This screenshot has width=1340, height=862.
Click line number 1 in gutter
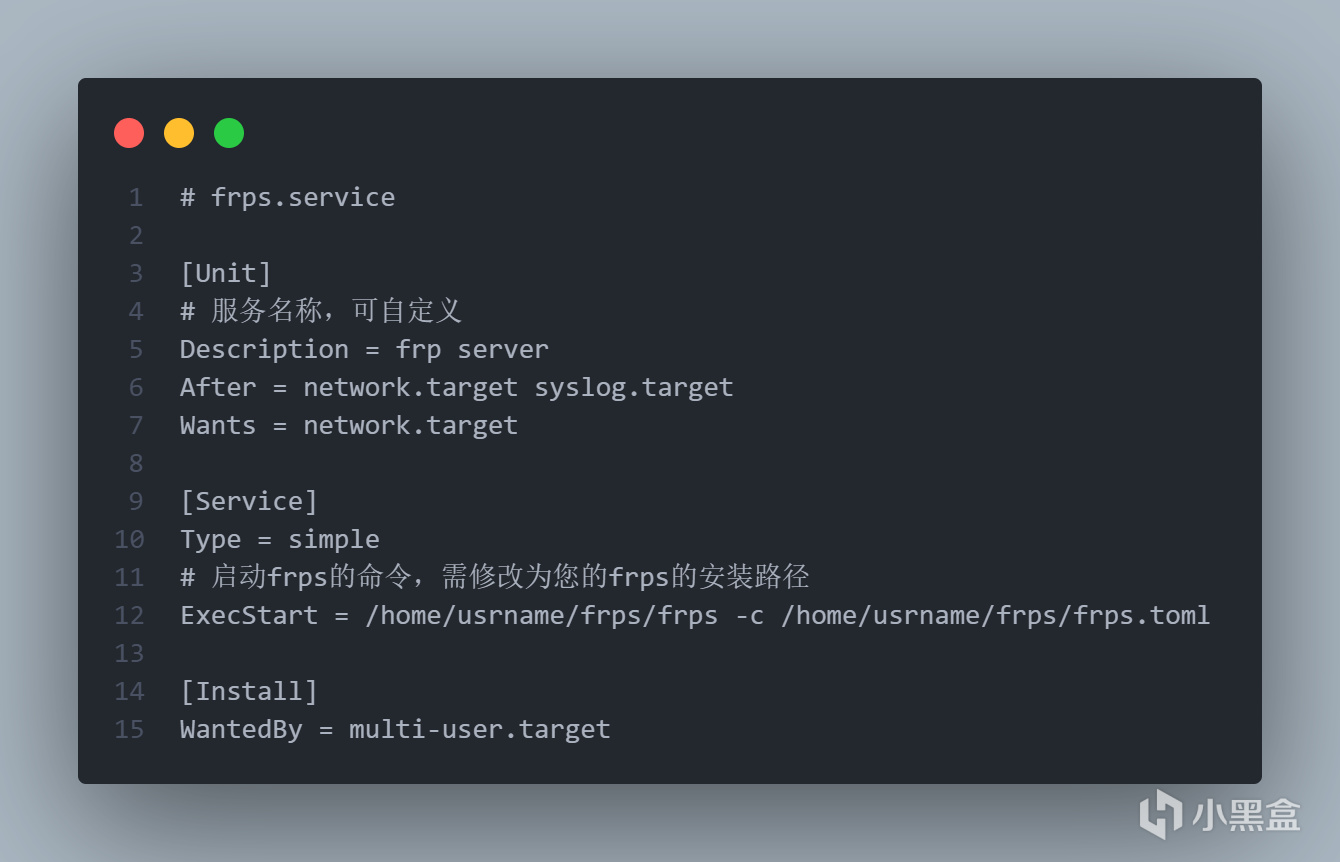pos(136,197)
